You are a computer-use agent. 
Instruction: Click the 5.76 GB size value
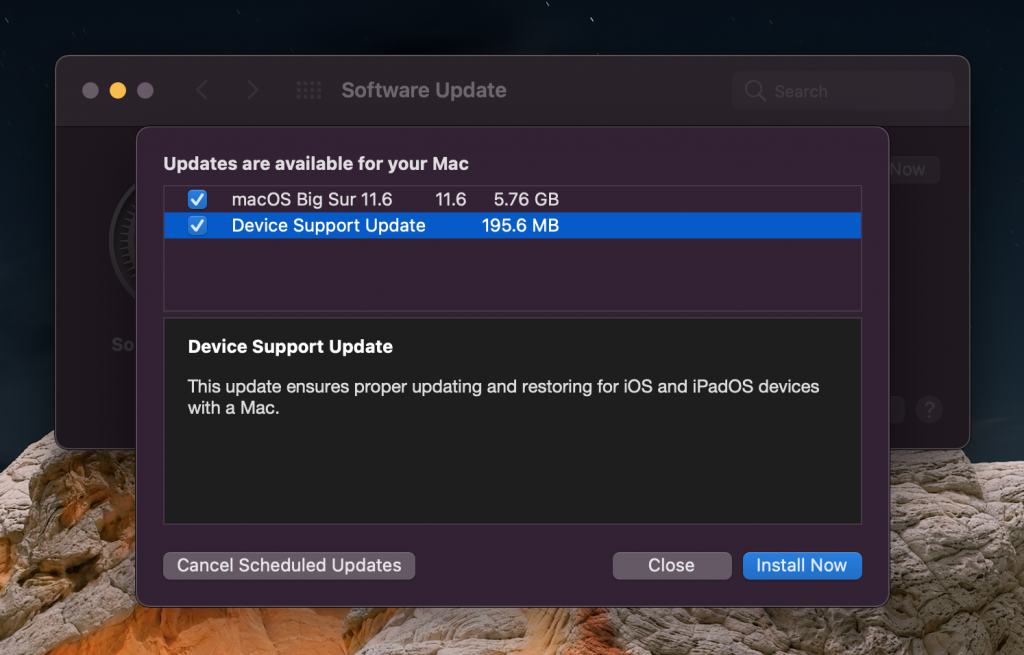[x=526, y=199]
